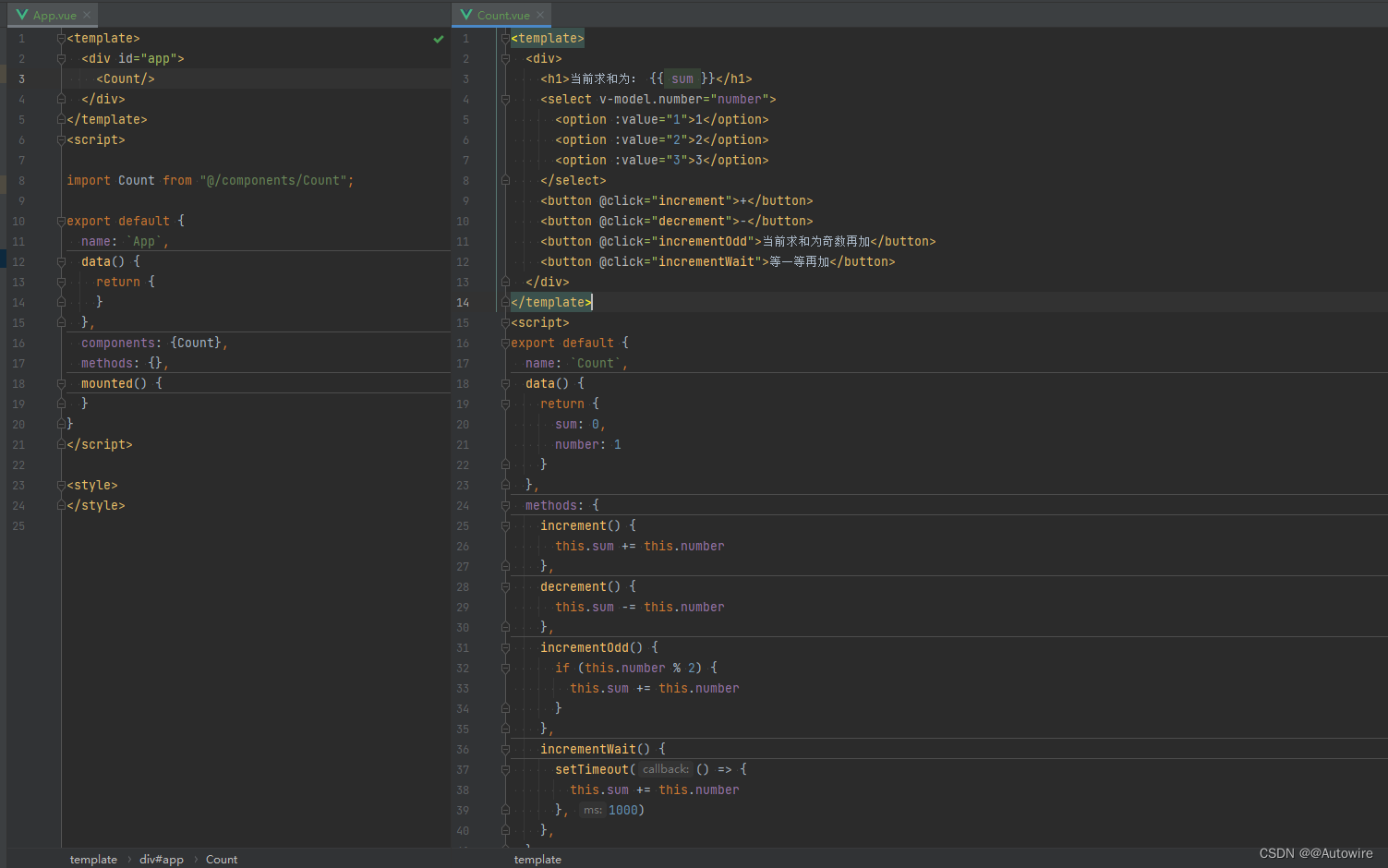Viewport: 1388px width, 868px height.
Task: Click the 'callback:' inlay hint in setTimeout
Action: pyautogui.click(x=666, y=769)
